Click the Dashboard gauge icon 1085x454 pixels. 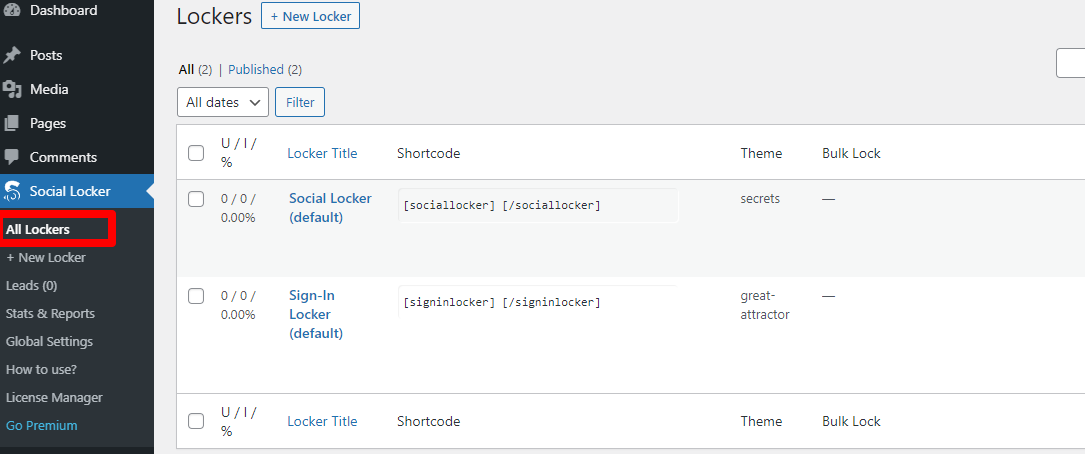coord(12,11)
